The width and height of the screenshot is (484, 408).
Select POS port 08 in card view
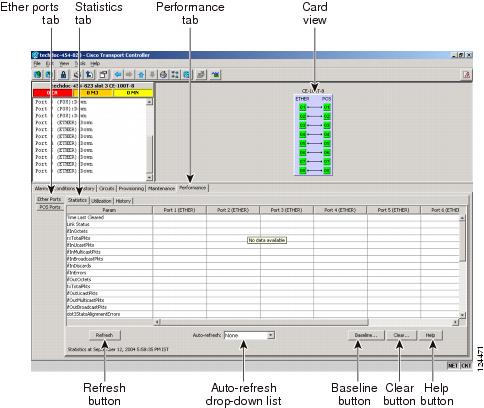coord(327,171)
